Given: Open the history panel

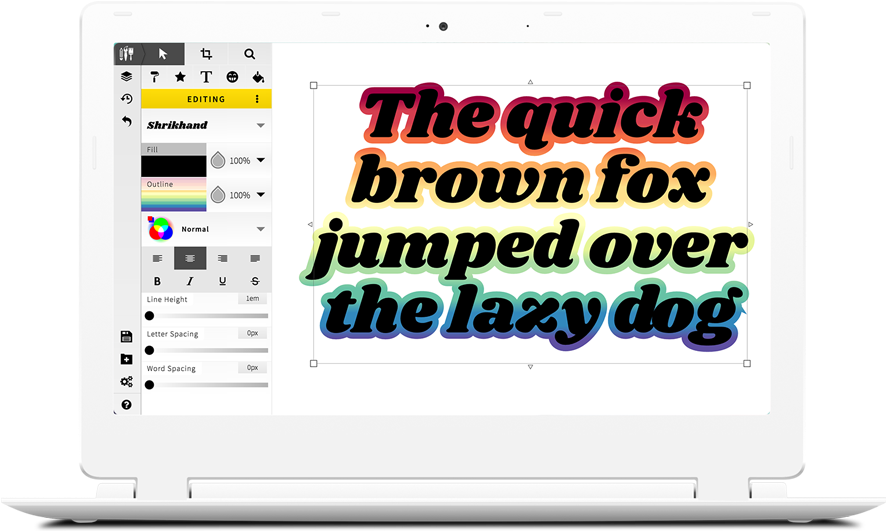Looking at the screenshot, I should [x=127, y=98].
